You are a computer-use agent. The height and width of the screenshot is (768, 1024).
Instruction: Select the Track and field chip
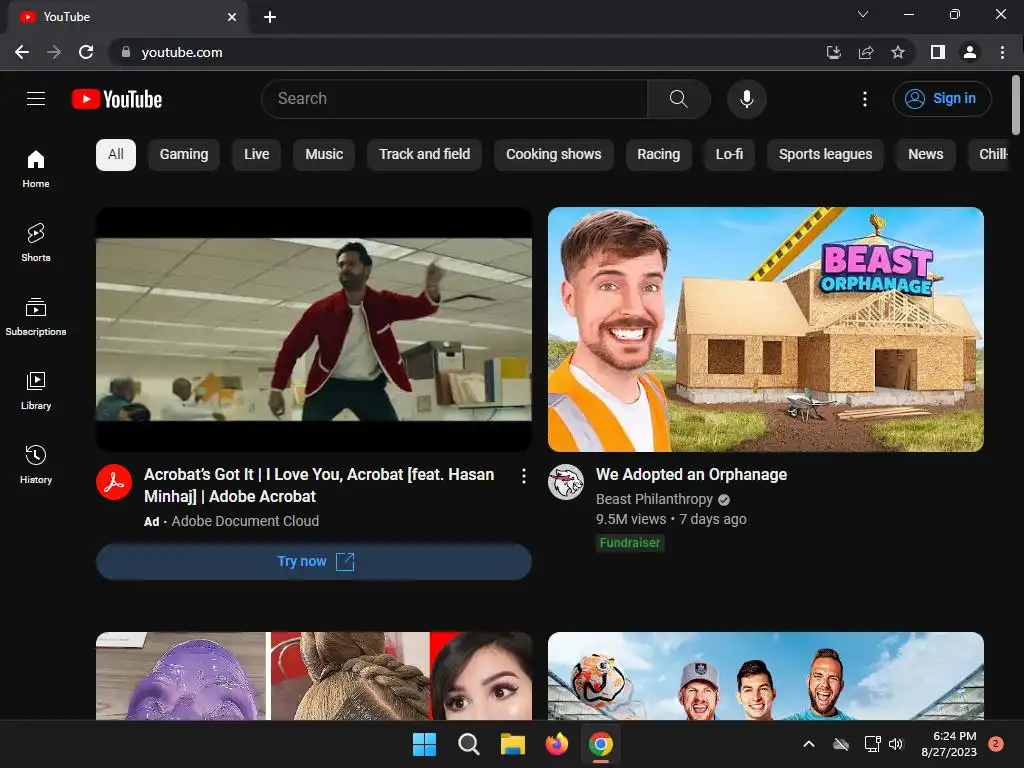424,155
